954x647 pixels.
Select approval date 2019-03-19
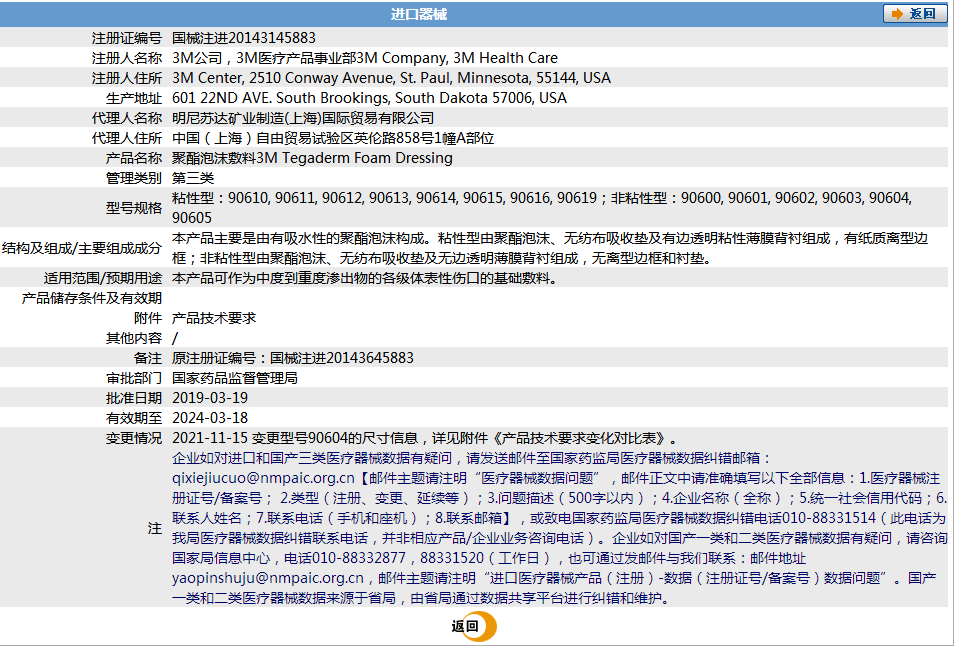click(x=210, y=398)
